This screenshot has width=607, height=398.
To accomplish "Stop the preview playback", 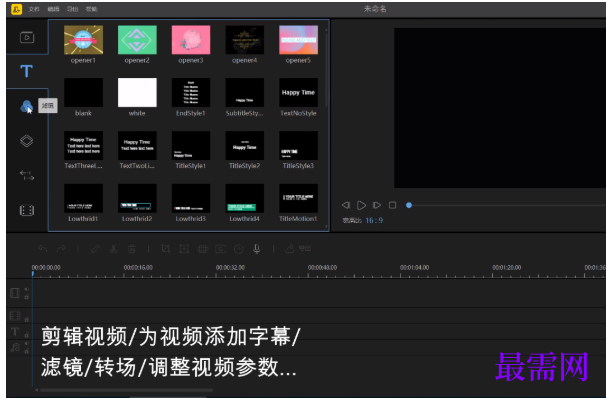I will click(x=392, y=205).
